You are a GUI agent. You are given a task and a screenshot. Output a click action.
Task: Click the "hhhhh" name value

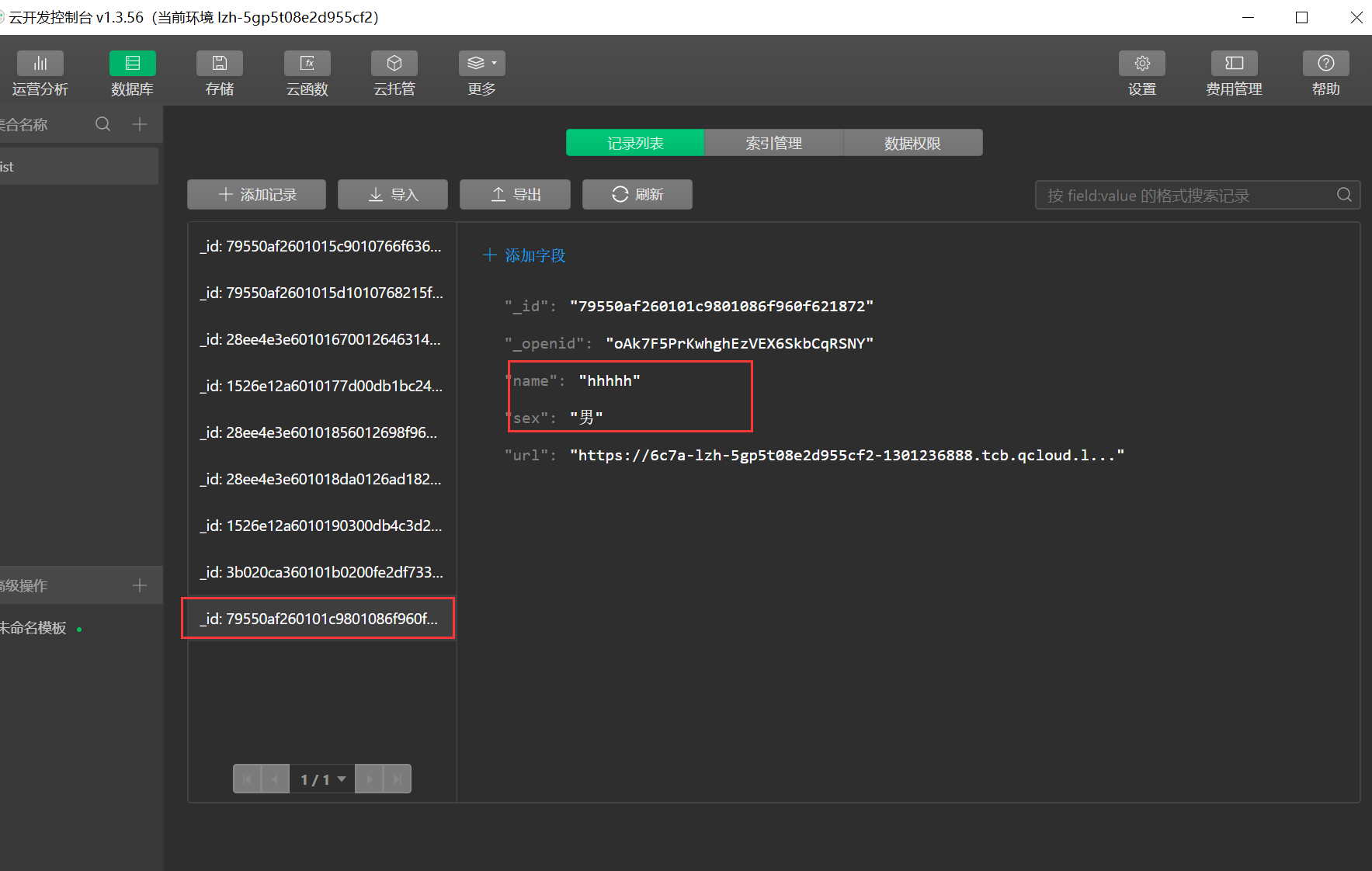click(x=610, y=380)
